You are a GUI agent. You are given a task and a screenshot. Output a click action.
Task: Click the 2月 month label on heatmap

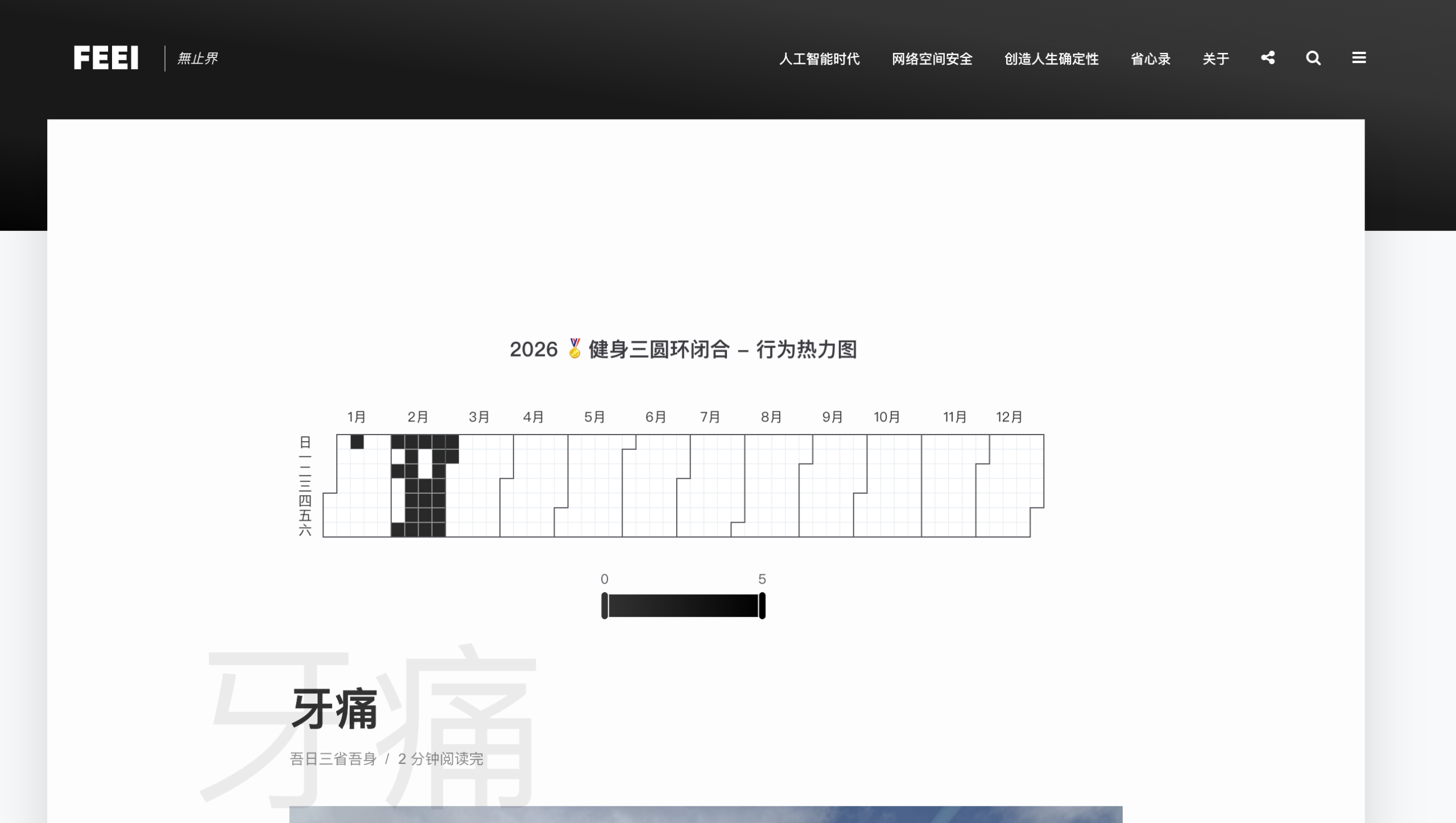417,417
